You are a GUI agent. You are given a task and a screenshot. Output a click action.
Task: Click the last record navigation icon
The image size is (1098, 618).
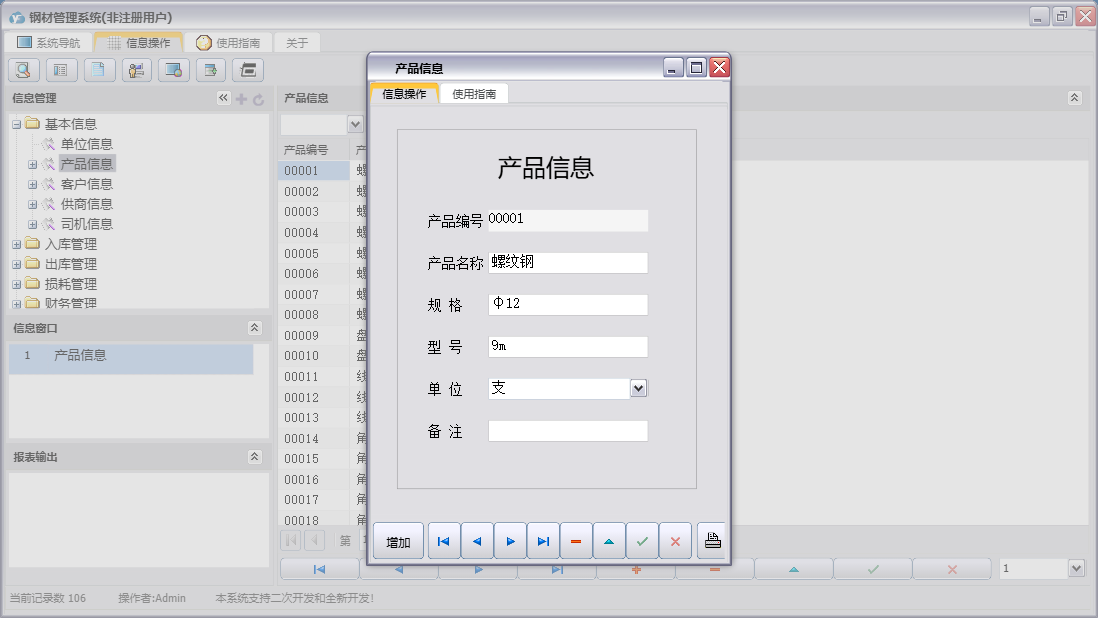tap(543, 540)
